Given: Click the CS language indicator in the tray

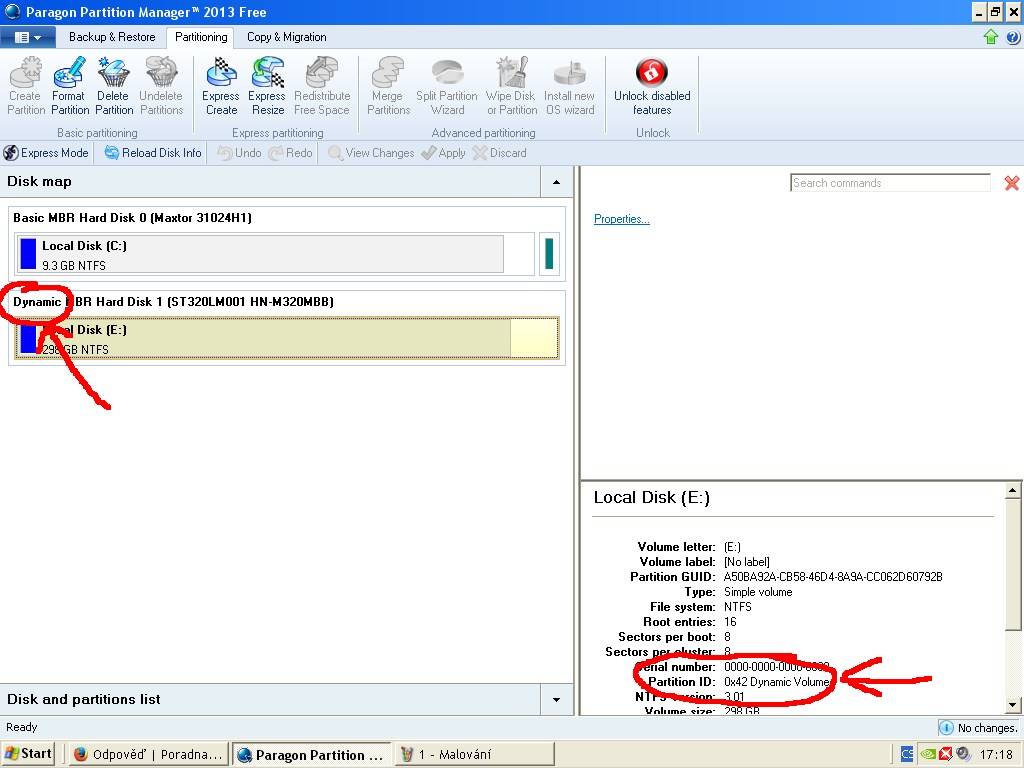Looking at the screenshot, I should click(907, 754).
